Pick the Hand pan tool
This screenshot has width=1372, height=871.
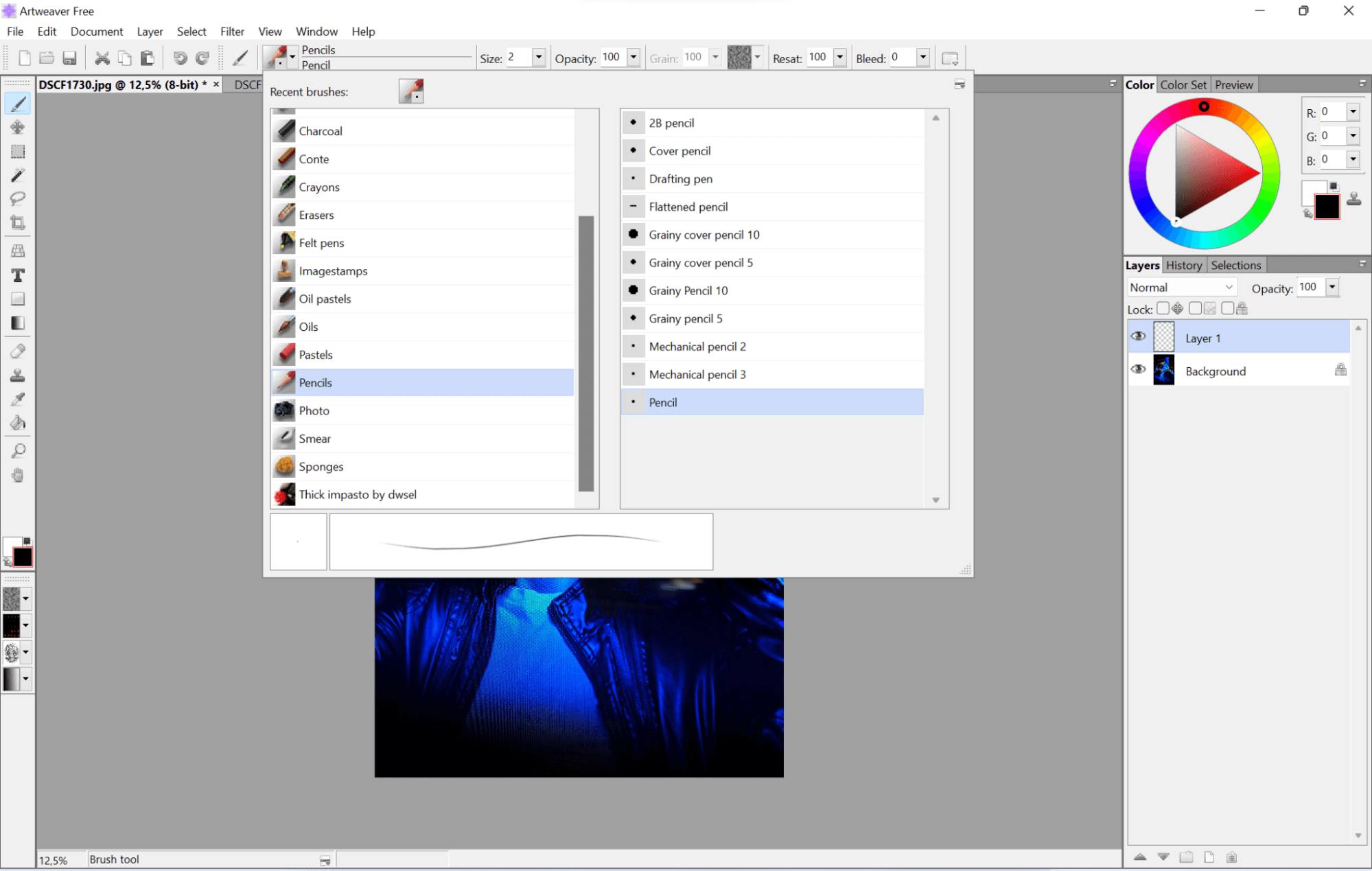18,475
